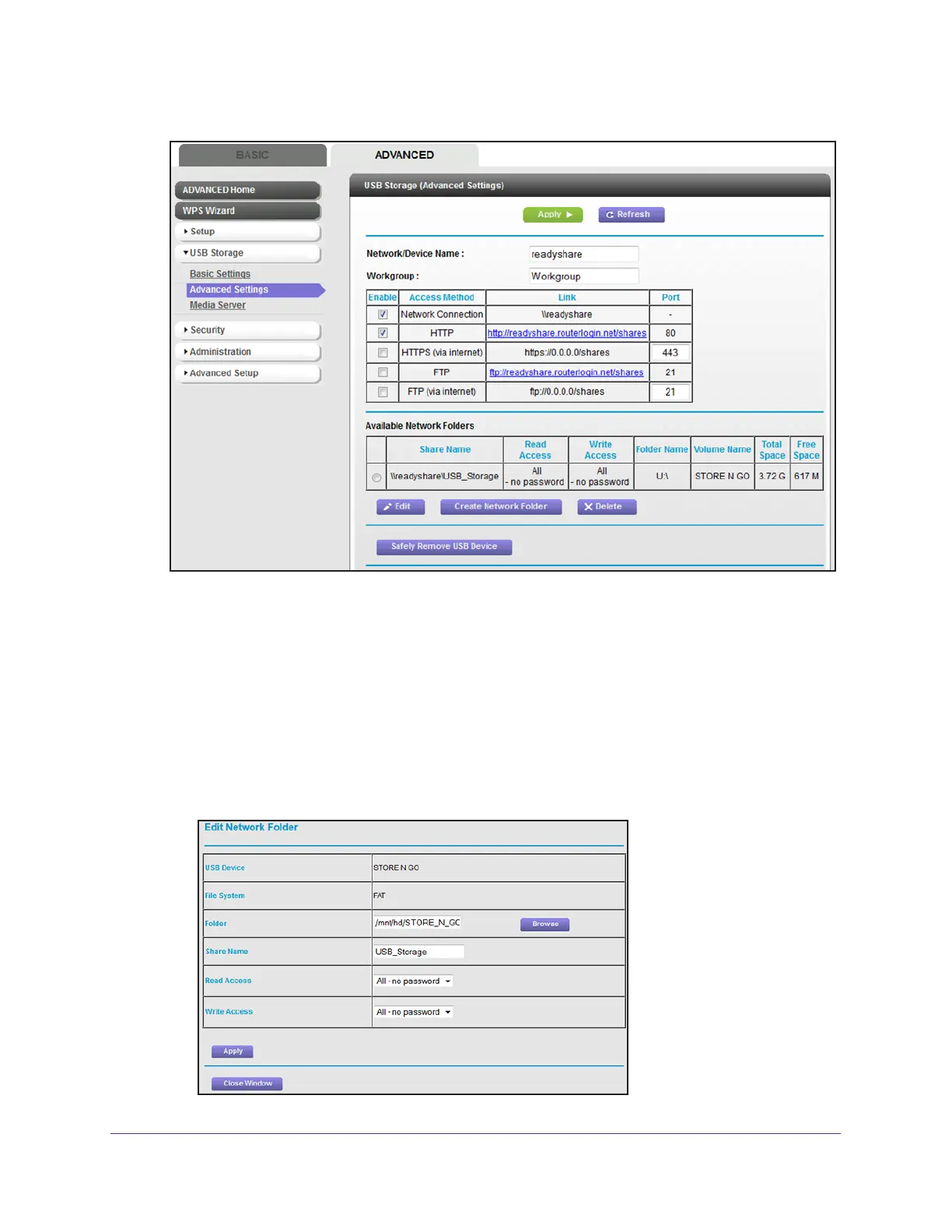Open the http://readyshare.routerlogin.net/shares link
This screenshot has height=1232, width=952.
pos(567,333)
